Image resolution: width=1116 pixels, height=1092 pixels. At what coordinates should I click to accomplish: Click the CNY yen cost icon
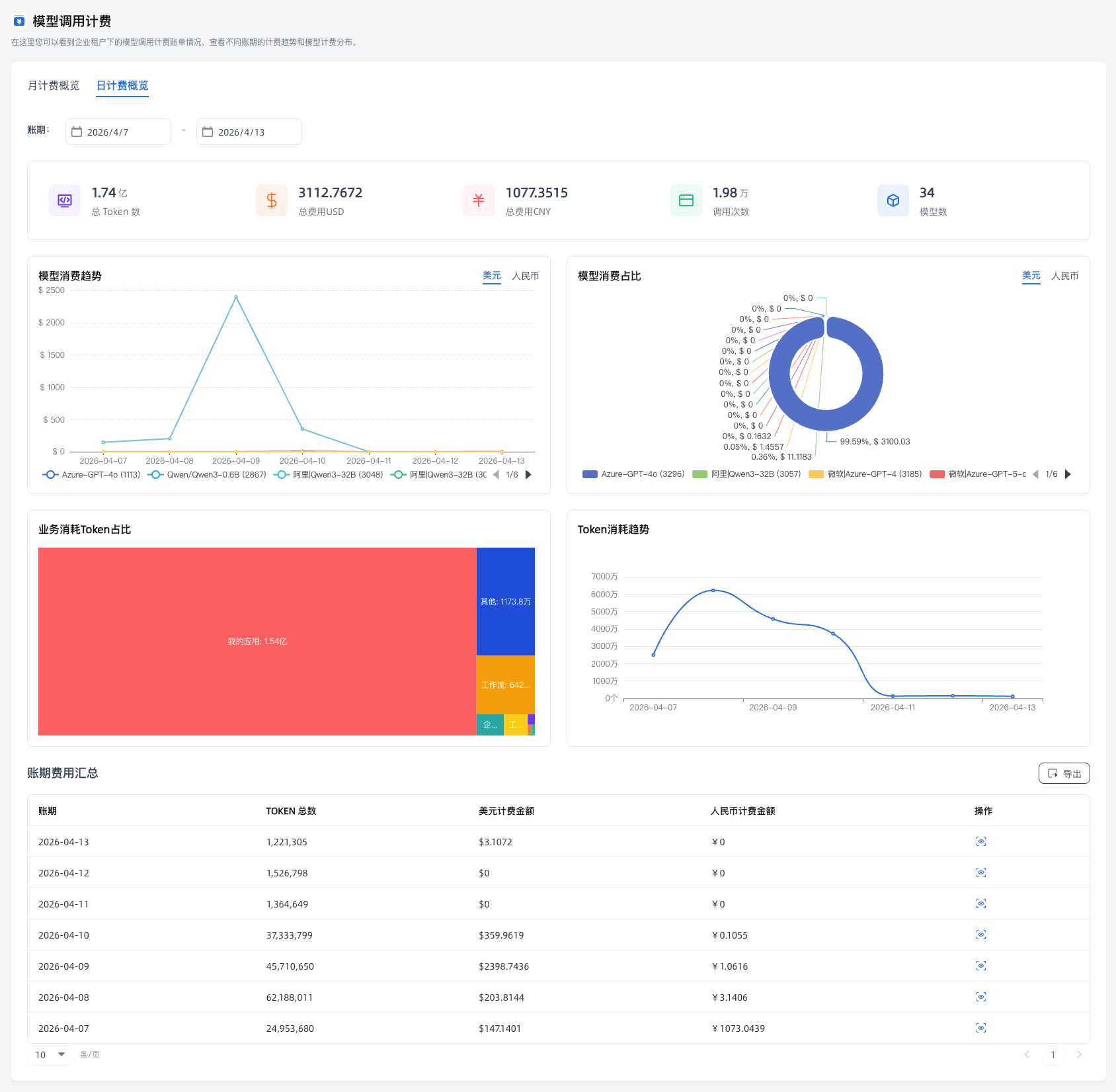(x=479, y=200)
